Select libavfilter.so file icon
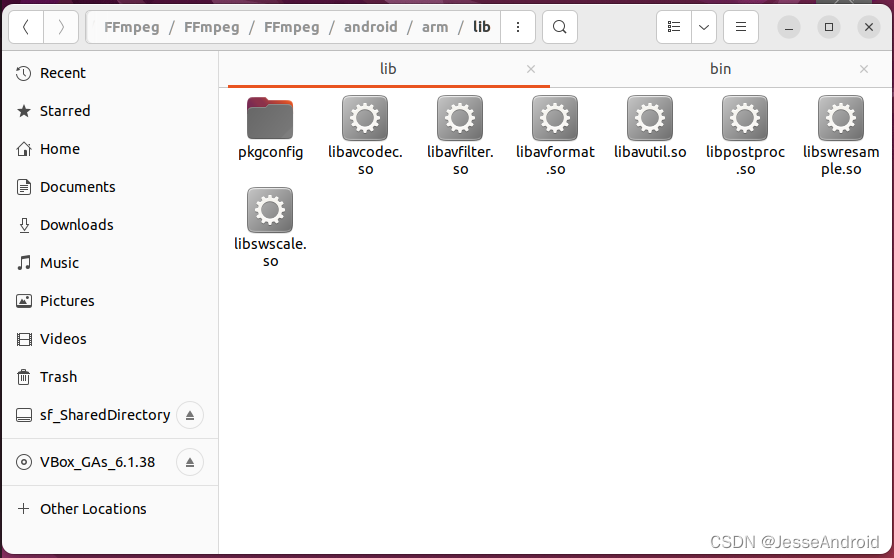 [x=460, y=118]
